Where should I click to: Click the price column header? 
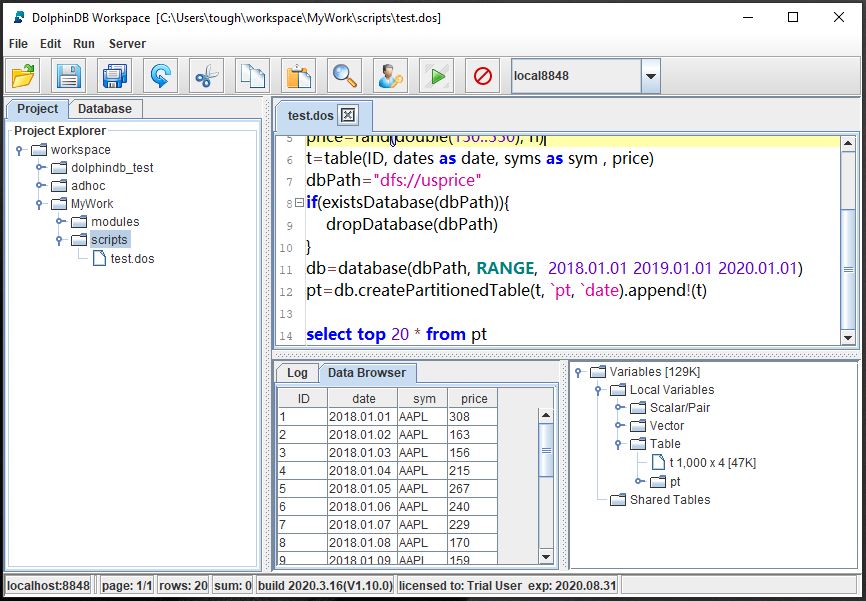[x=474, y=398]
